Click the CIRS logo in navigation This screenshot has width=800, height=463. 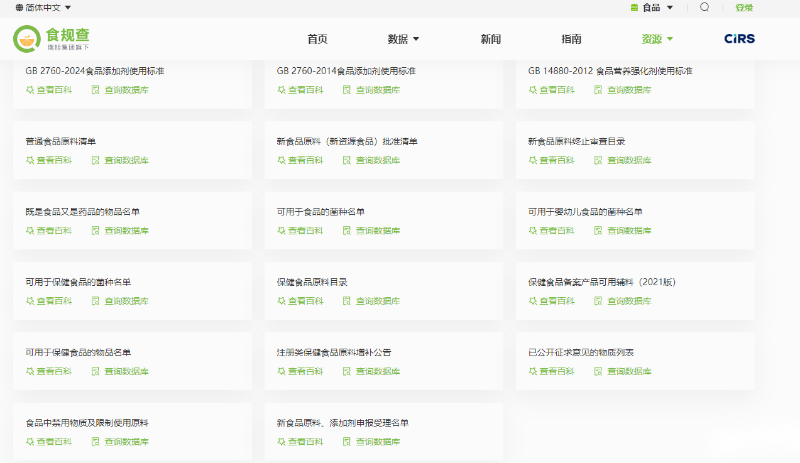[x=739, y=39]
